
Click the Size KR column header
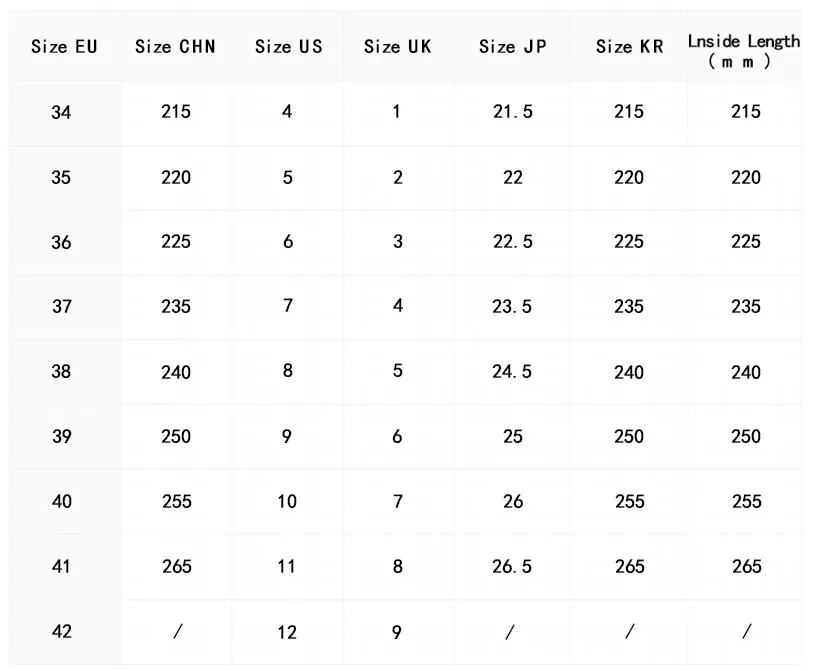(629, 47)
